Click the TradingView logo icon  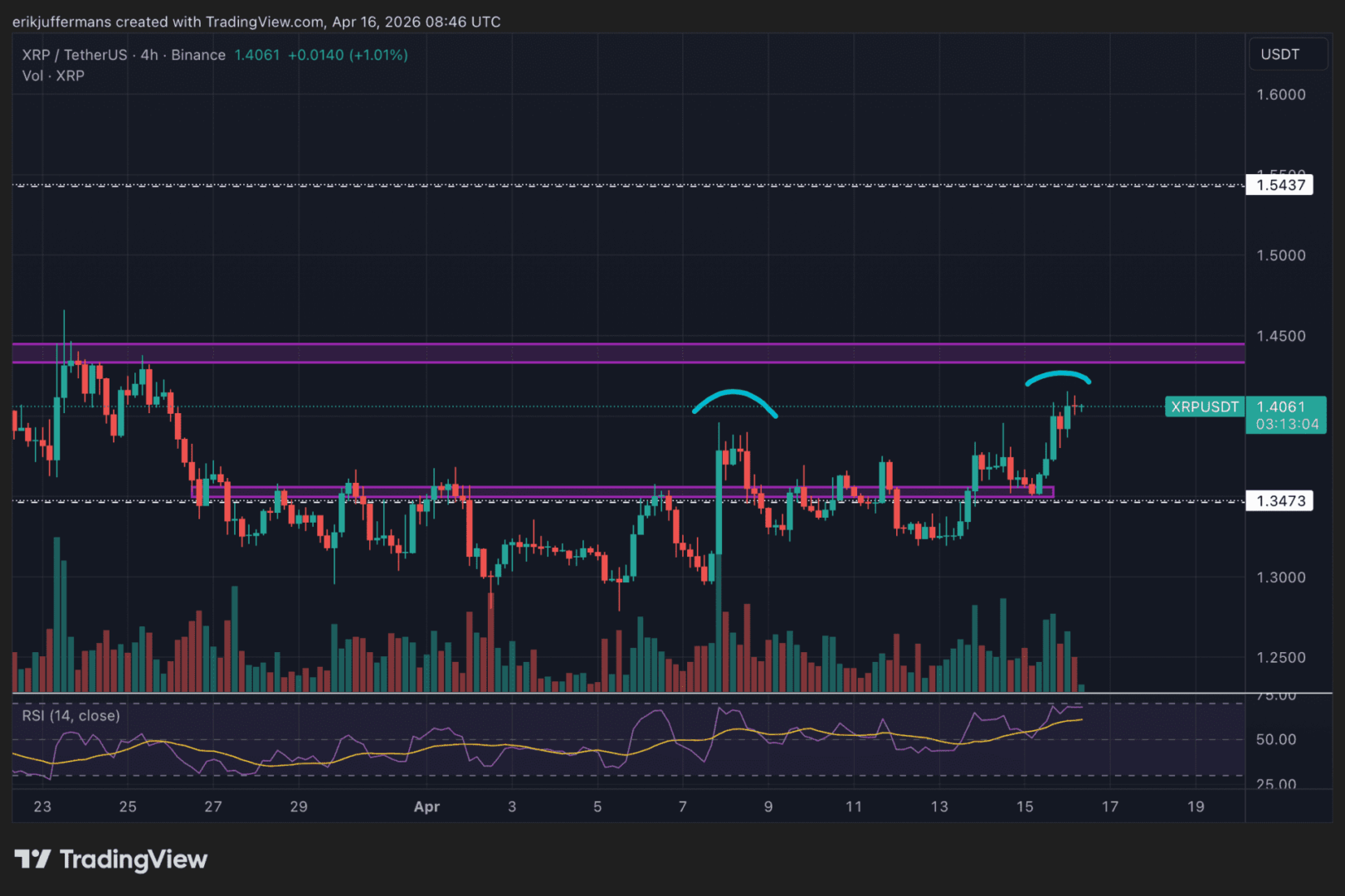tap(32, 859)
